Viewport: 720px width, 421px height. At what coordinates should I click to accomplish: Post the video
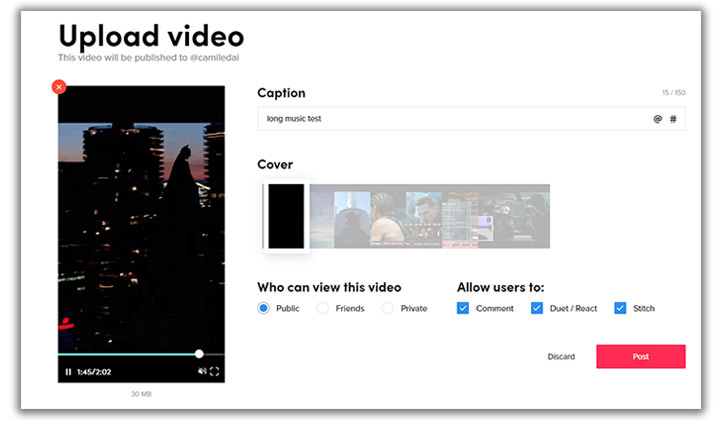click(x=641, y=357)
